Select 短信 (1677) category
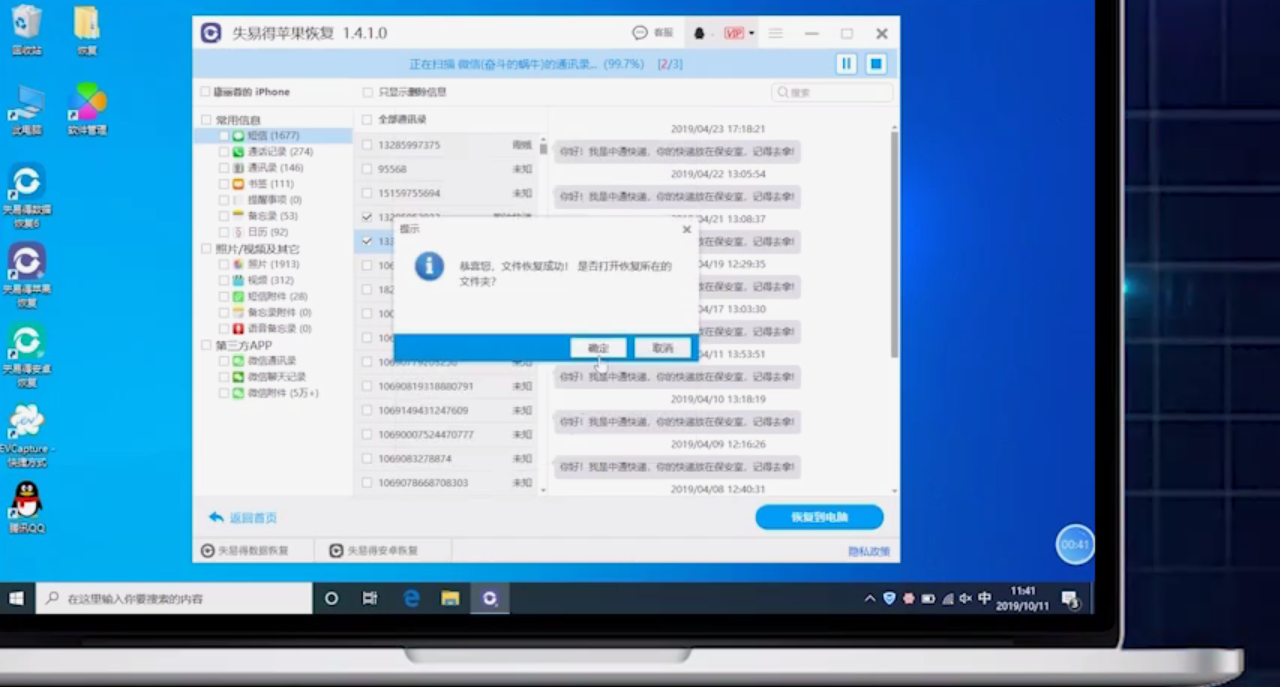1280x687 pixels. click(x=273, y=136)
